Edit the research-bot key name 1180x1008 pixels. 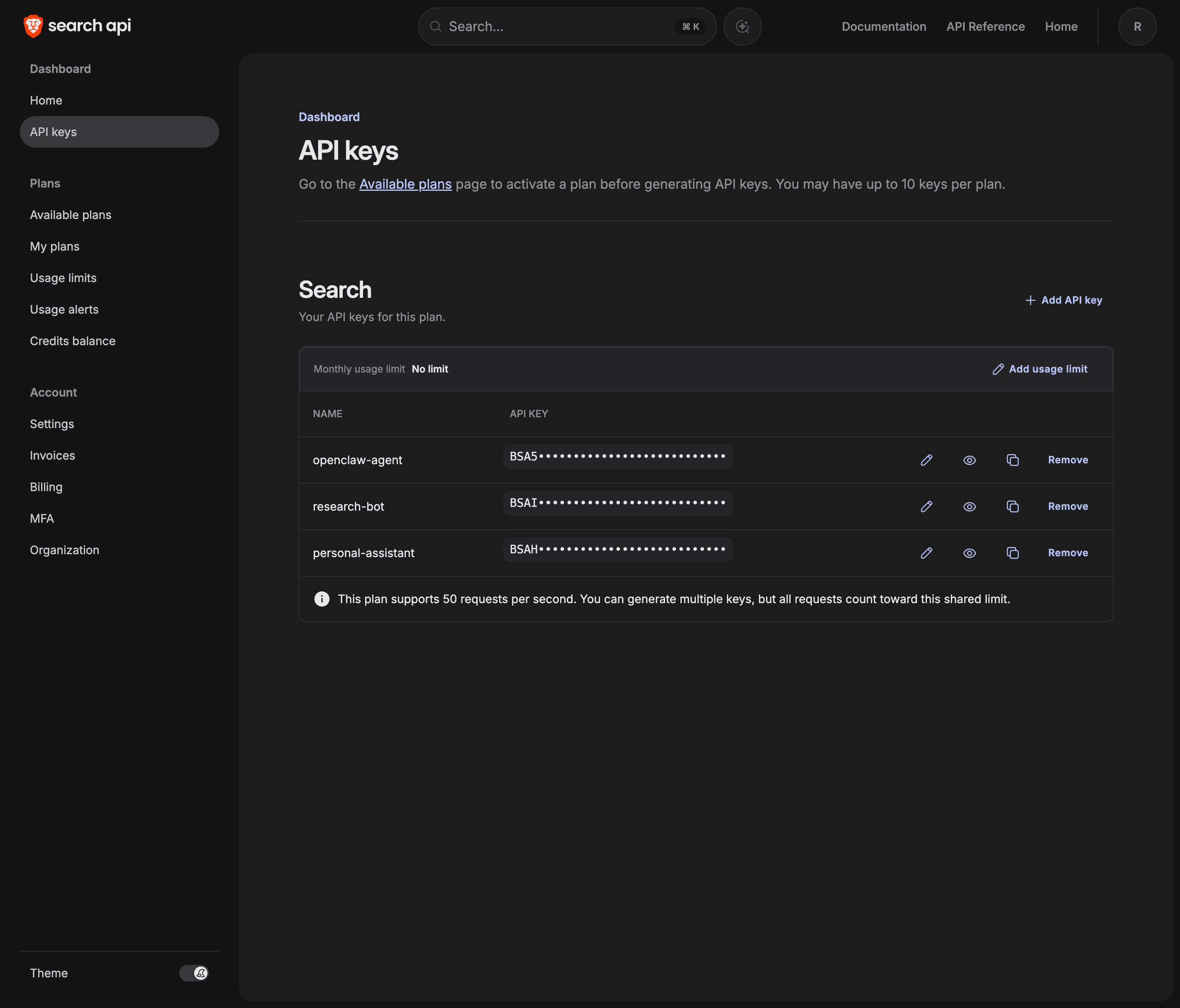pyautogui.click(x=926, y=507)
